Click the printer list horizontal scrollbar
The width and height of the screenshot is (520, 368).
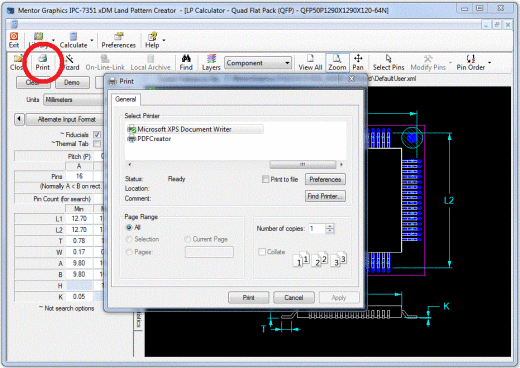pos(303,164)
